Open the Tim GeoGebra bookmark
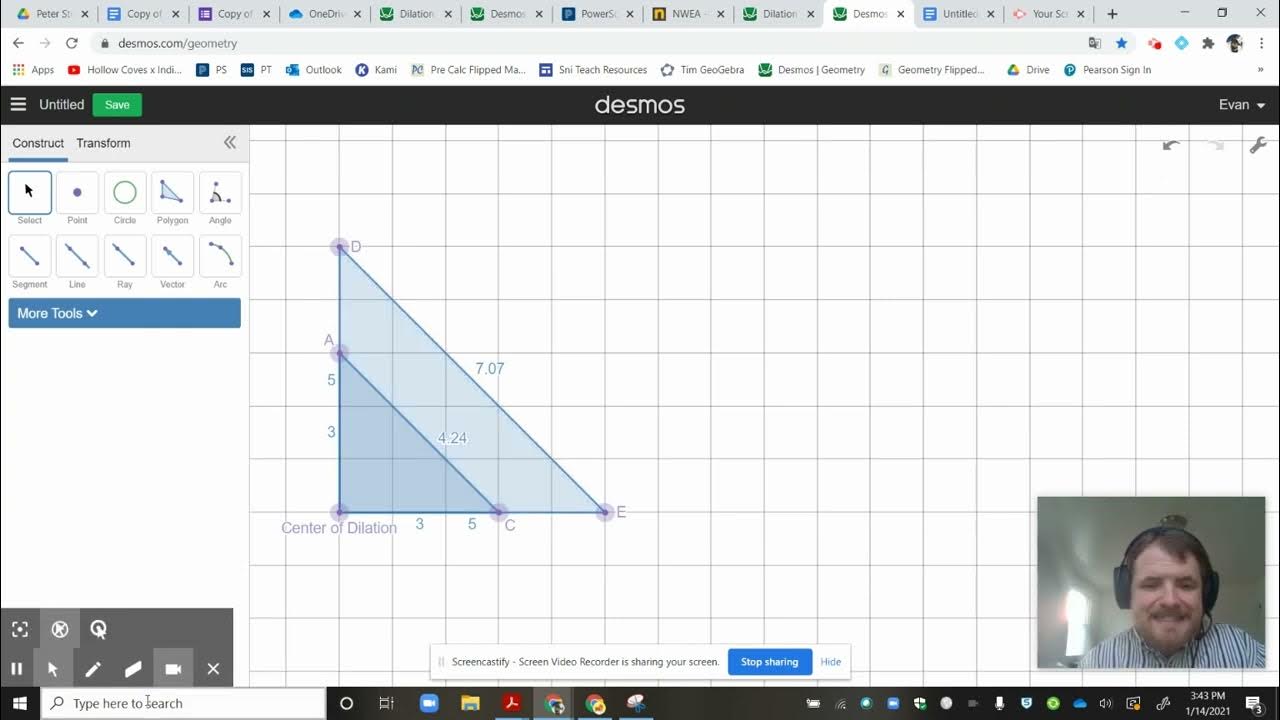 click(x=702, y=70)
